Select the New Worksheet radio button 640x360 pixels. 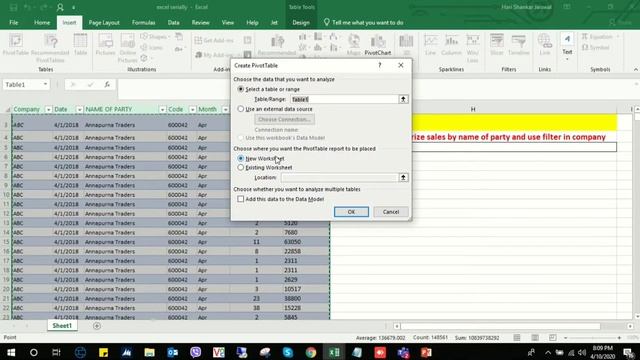[x=241, y=158]
